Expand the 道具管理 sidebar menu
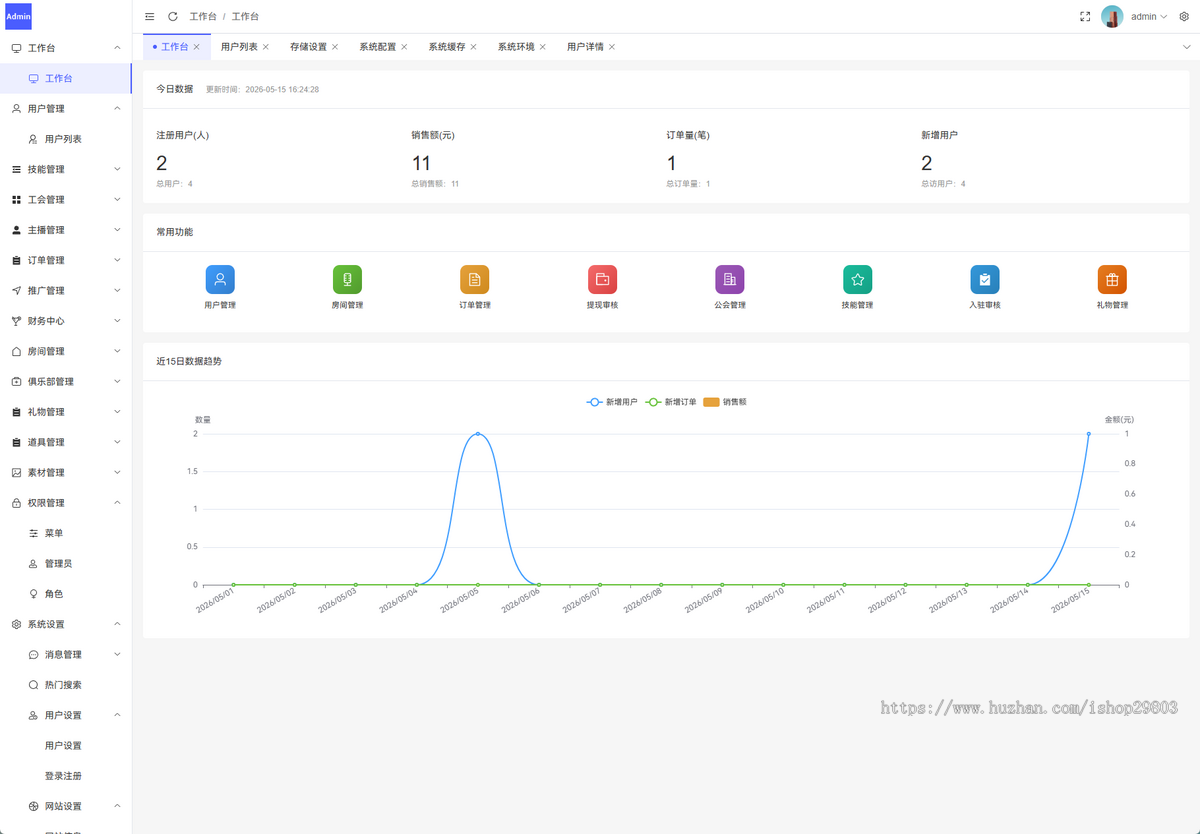The image size is (1200, 834). [66, 442]
